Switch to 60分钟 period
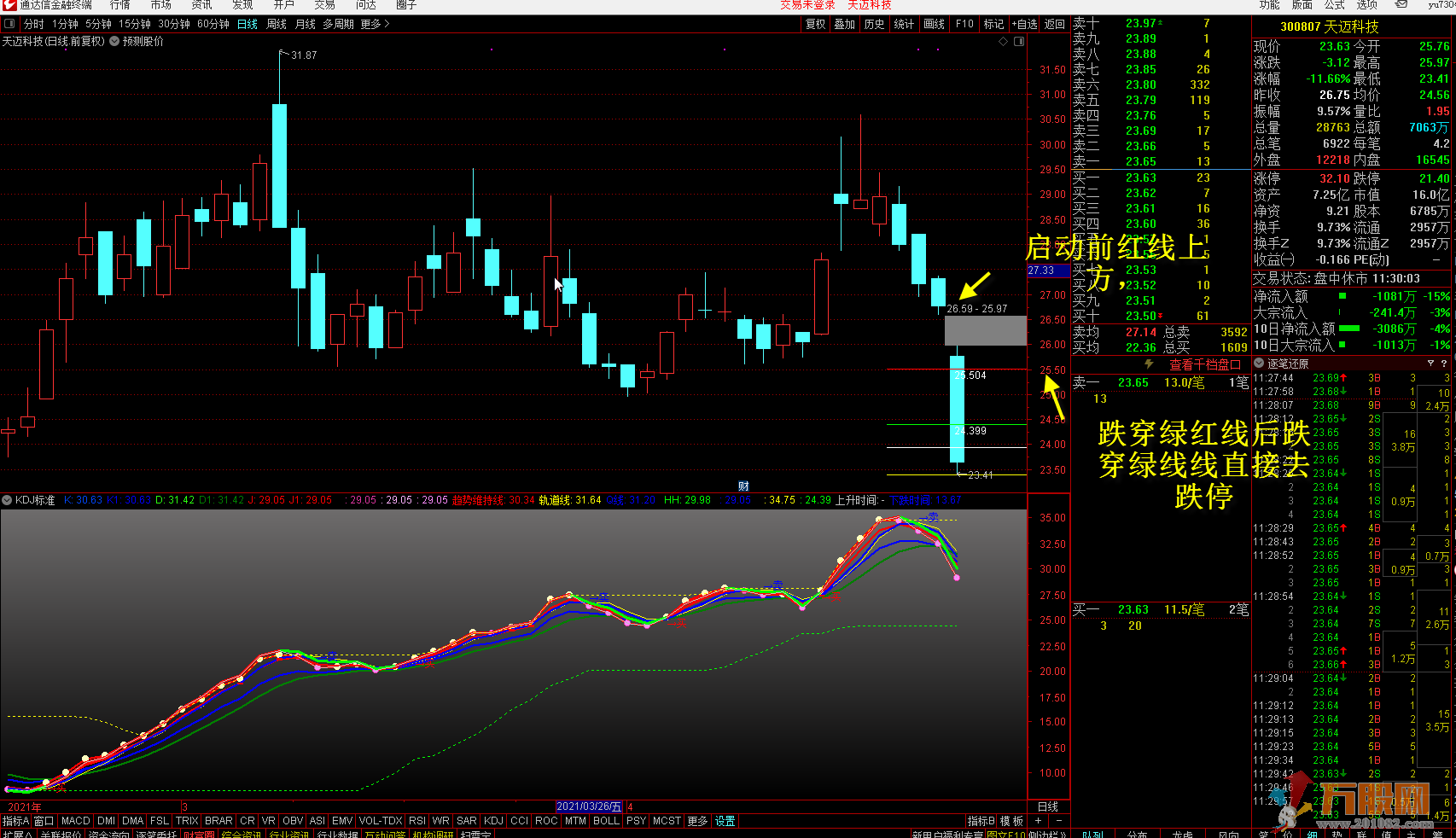The height and width of the screenshot is (838, 1456). pyautogui.click(x=213, y=24)
